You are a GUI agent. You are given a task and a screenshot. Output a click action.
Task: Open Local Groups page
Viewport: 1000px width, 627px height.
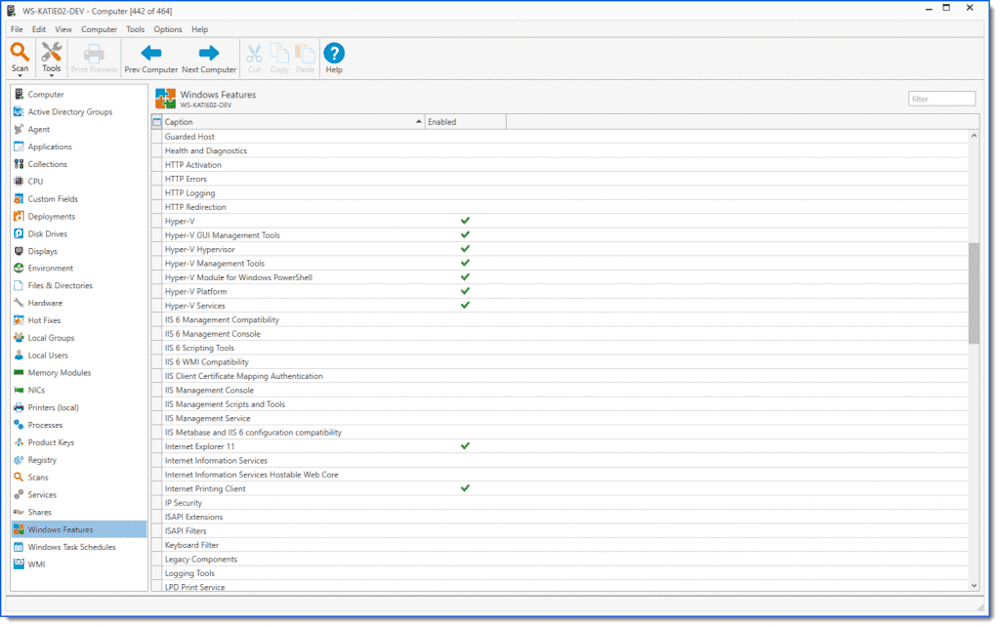pos(50,337)
